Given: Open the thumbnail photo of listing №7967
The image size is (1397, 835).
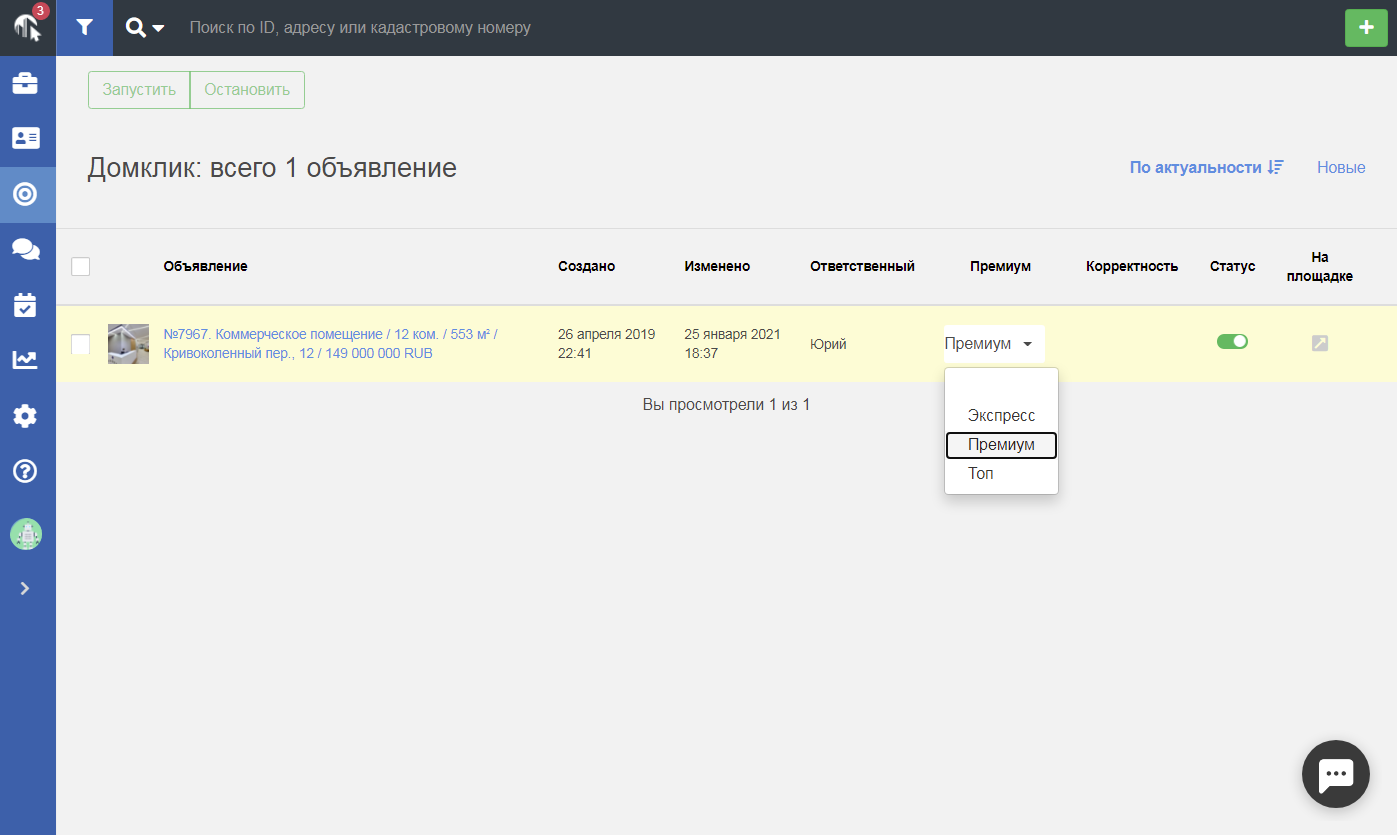Looking at the screenshot, I should click(128, 344).
